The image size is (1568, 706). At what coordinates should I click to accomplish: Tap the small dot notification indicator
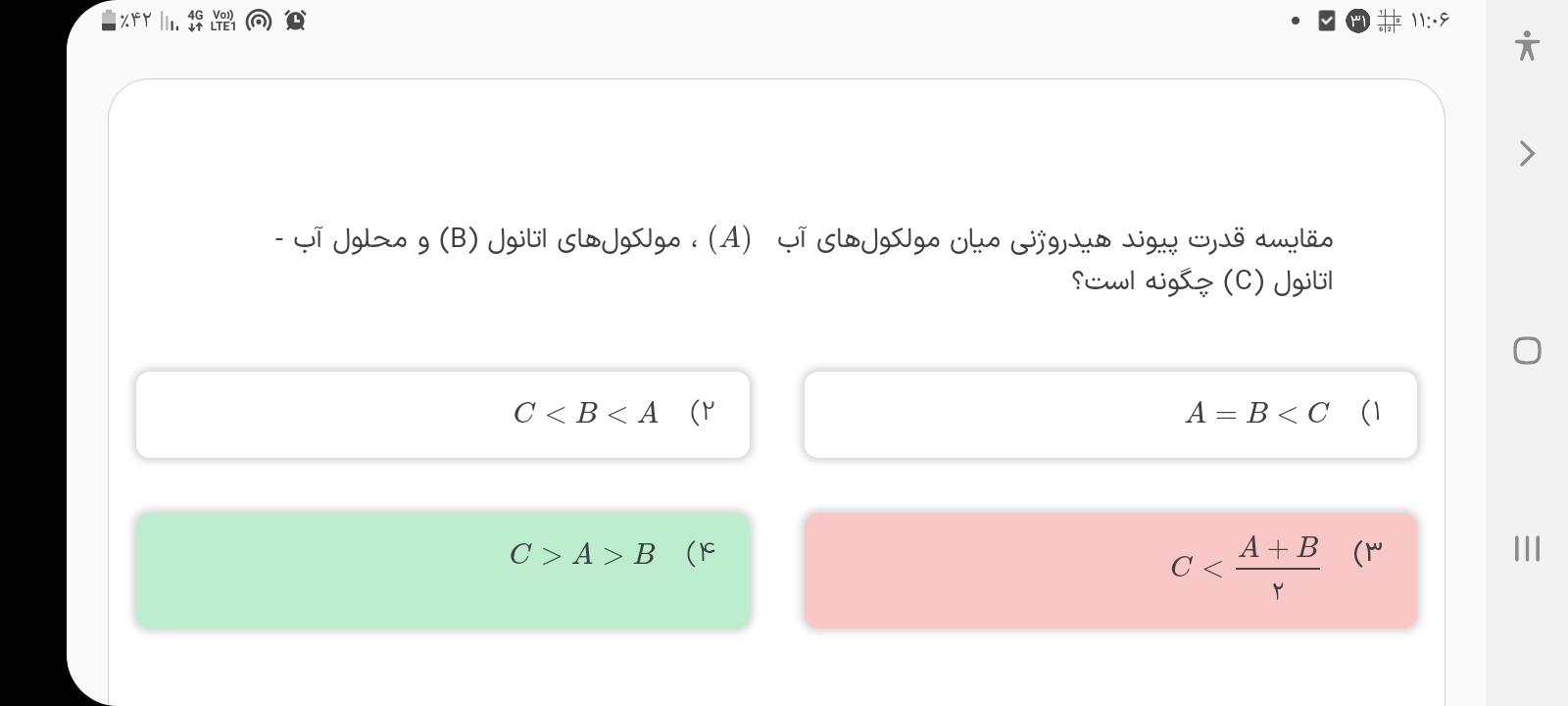1296,21
